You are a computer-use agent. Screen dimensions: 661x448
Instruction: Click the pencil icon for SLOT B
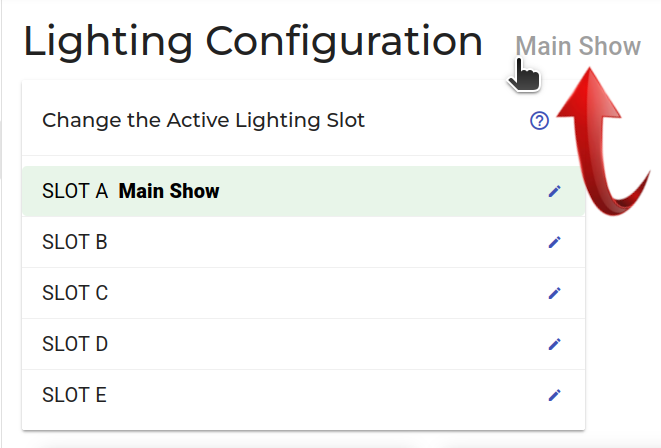point(555,242)
